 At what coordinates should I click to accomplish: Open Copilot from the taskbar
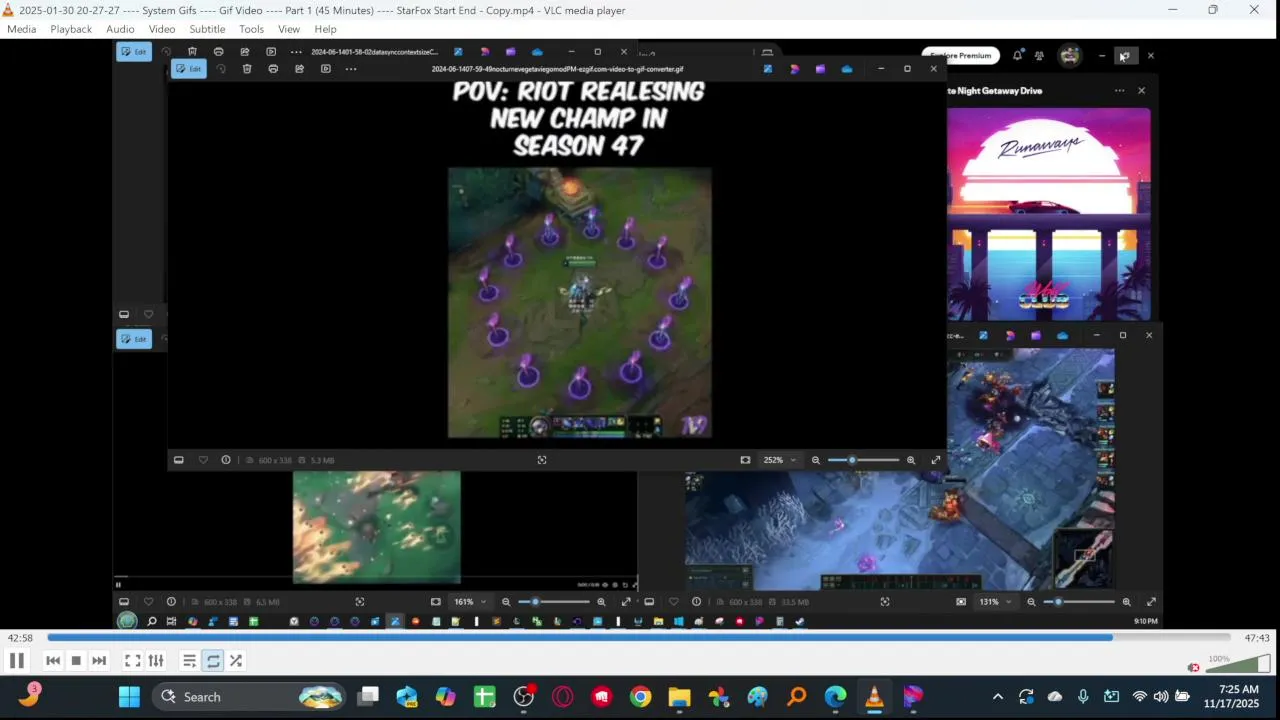[x=446, y=697]
